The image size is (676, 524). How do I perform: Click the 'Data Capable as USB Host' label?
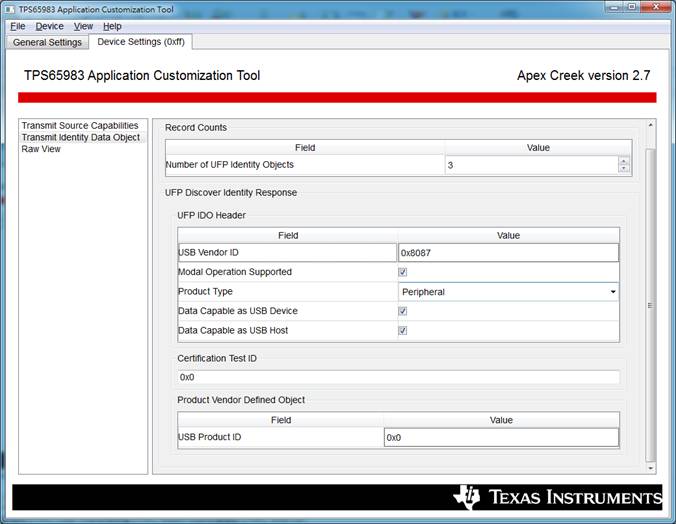point(233,330)
